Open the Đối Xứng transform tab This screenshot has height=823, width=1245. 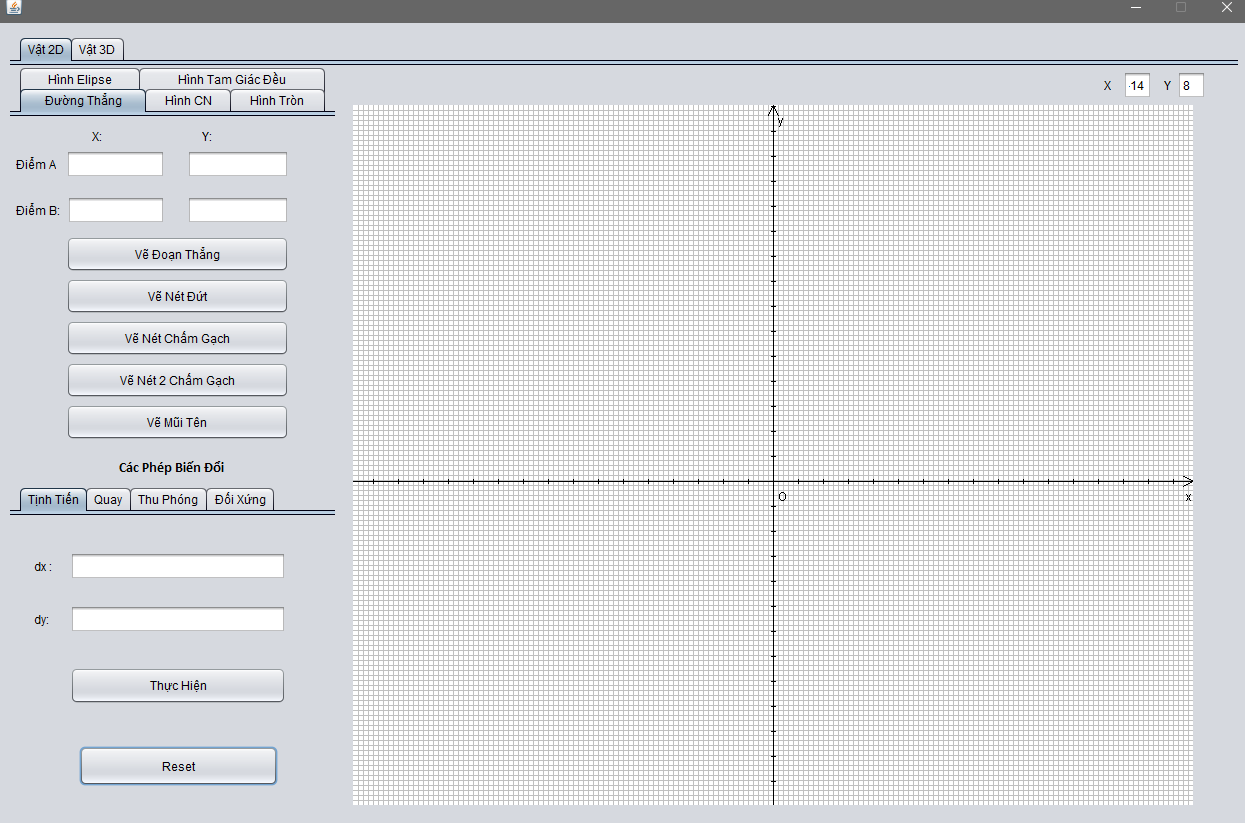point(240,499)
